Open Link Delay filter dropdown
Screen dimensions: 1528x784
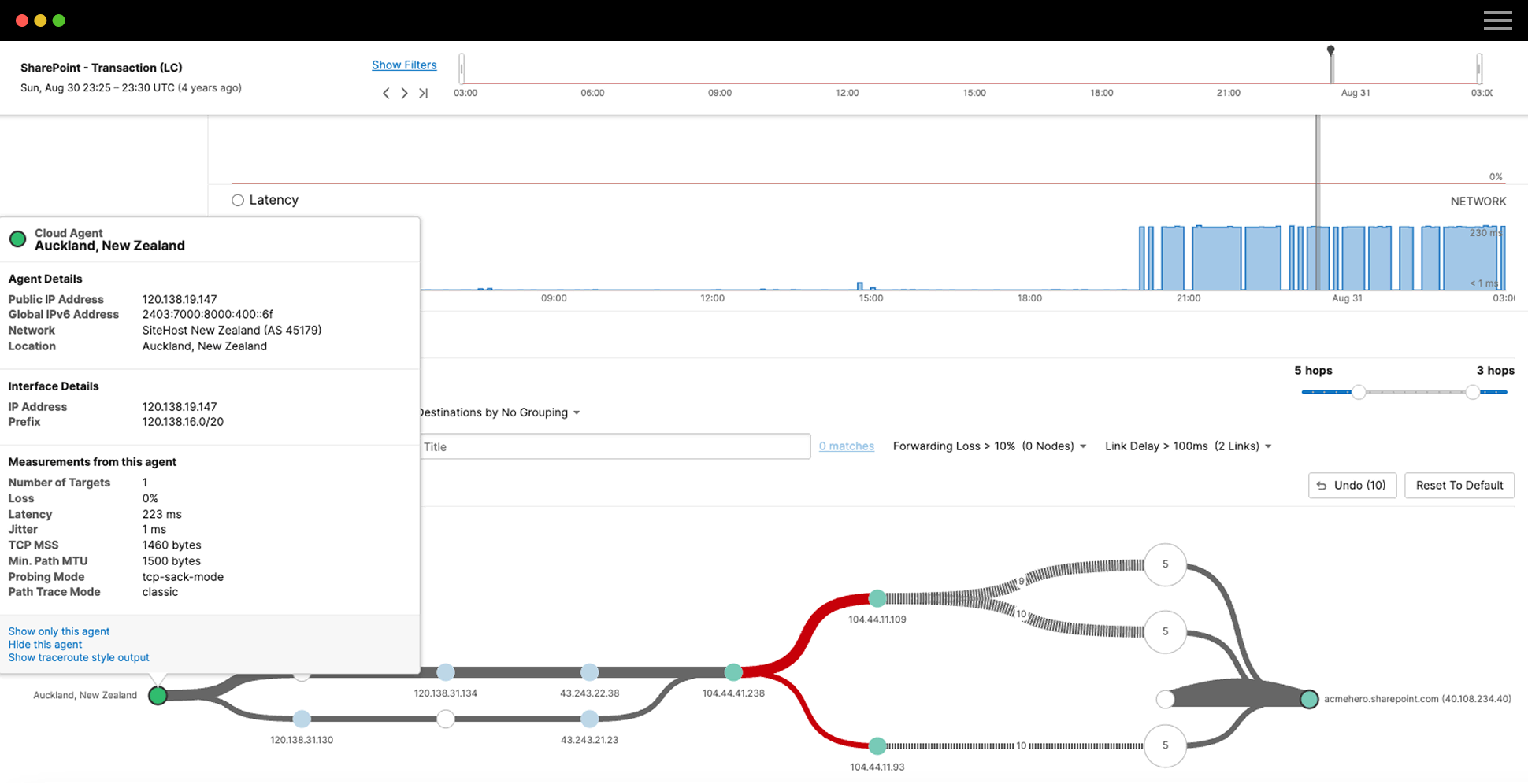pos(1188,446)
